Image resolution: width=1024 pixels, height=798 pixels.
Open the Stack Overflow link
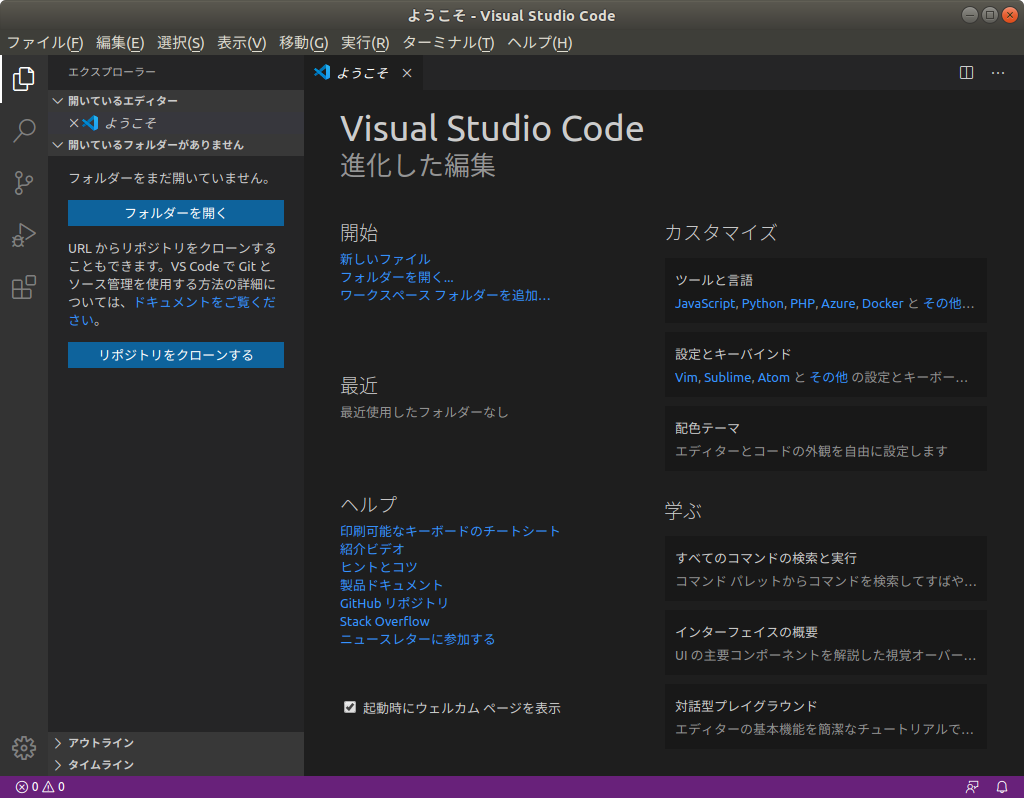coord(385,622)
